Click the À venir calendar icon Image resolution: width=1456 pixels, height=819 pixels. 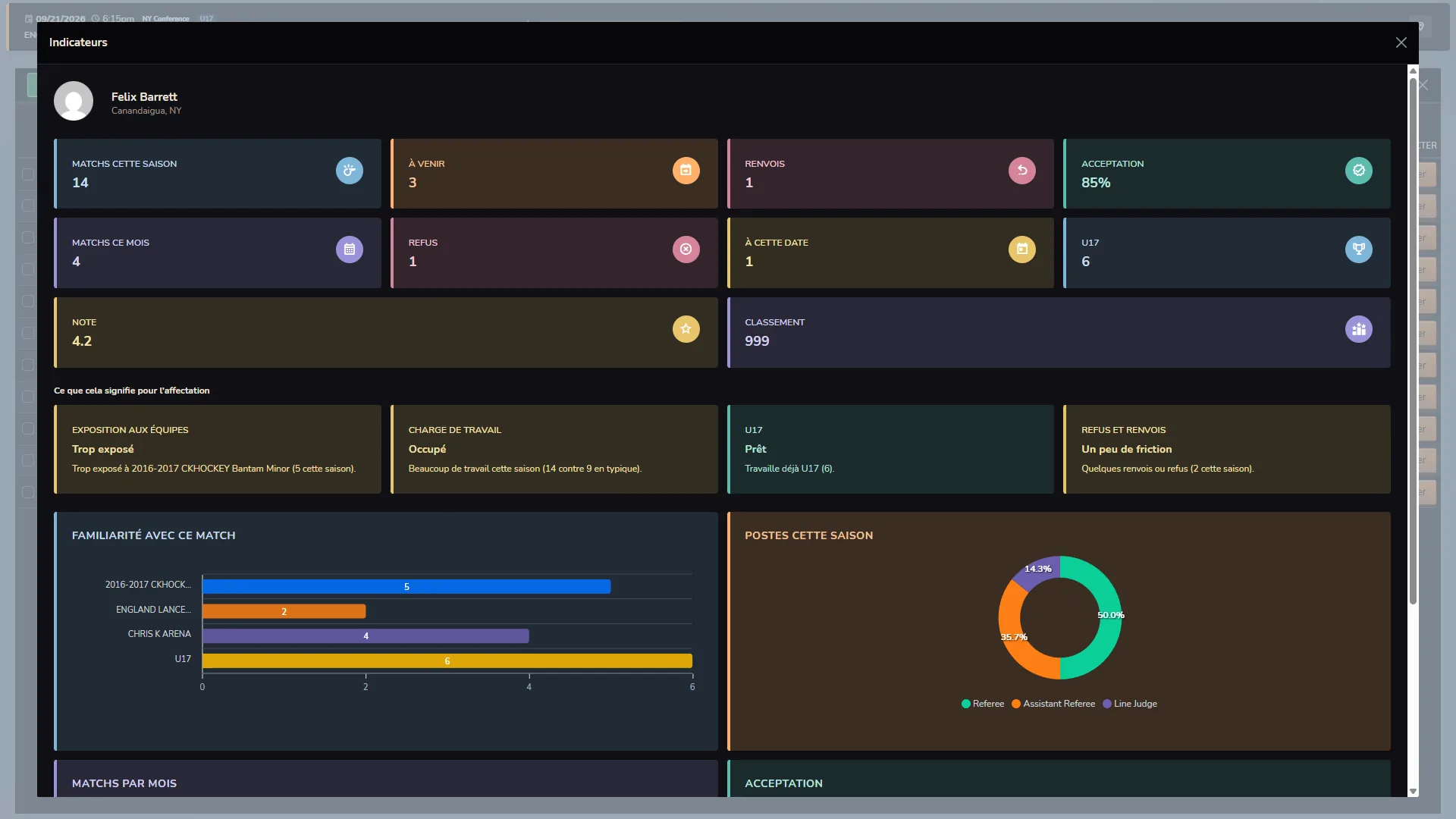(686, 171)
